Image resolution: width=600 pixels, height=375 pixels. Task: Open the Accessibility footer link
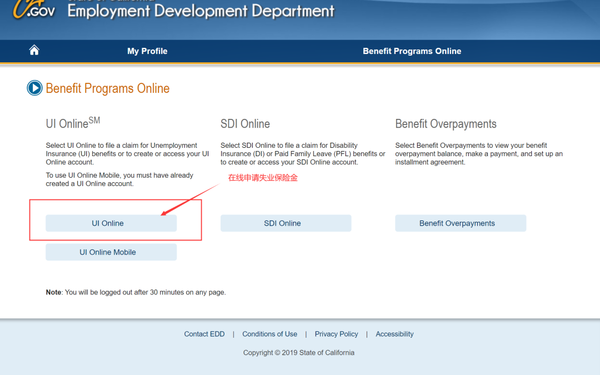(x=395, y=334)
